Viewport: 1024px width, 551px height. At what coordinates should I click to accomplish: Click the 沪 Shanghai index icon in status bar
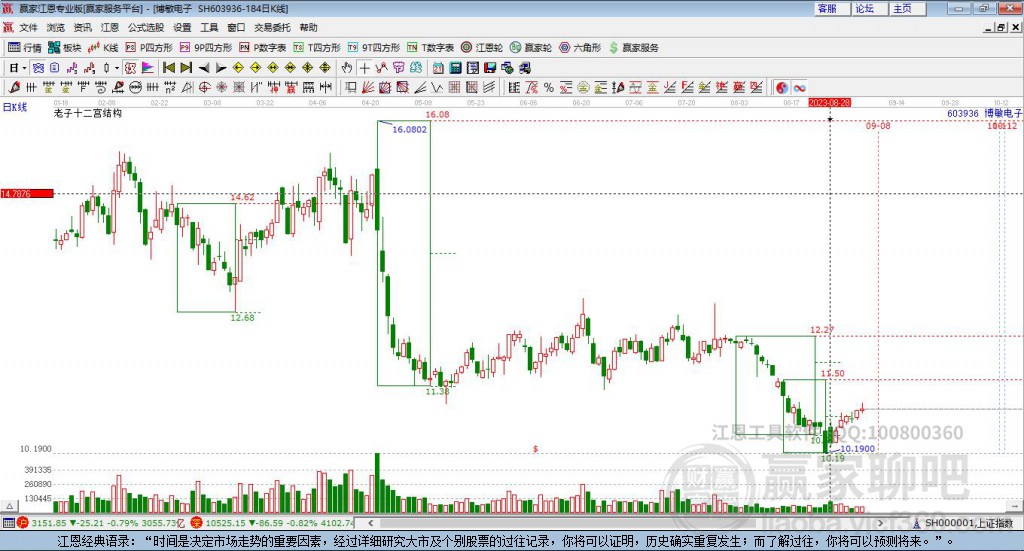tap(22, 523)
